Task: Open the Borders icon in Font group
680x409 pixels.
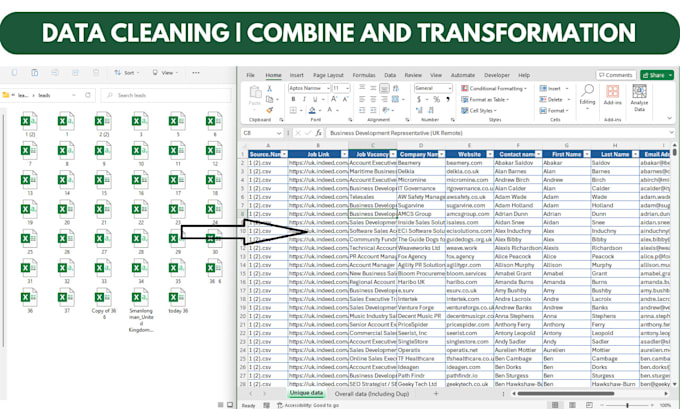Action: [x=293, y=110]
